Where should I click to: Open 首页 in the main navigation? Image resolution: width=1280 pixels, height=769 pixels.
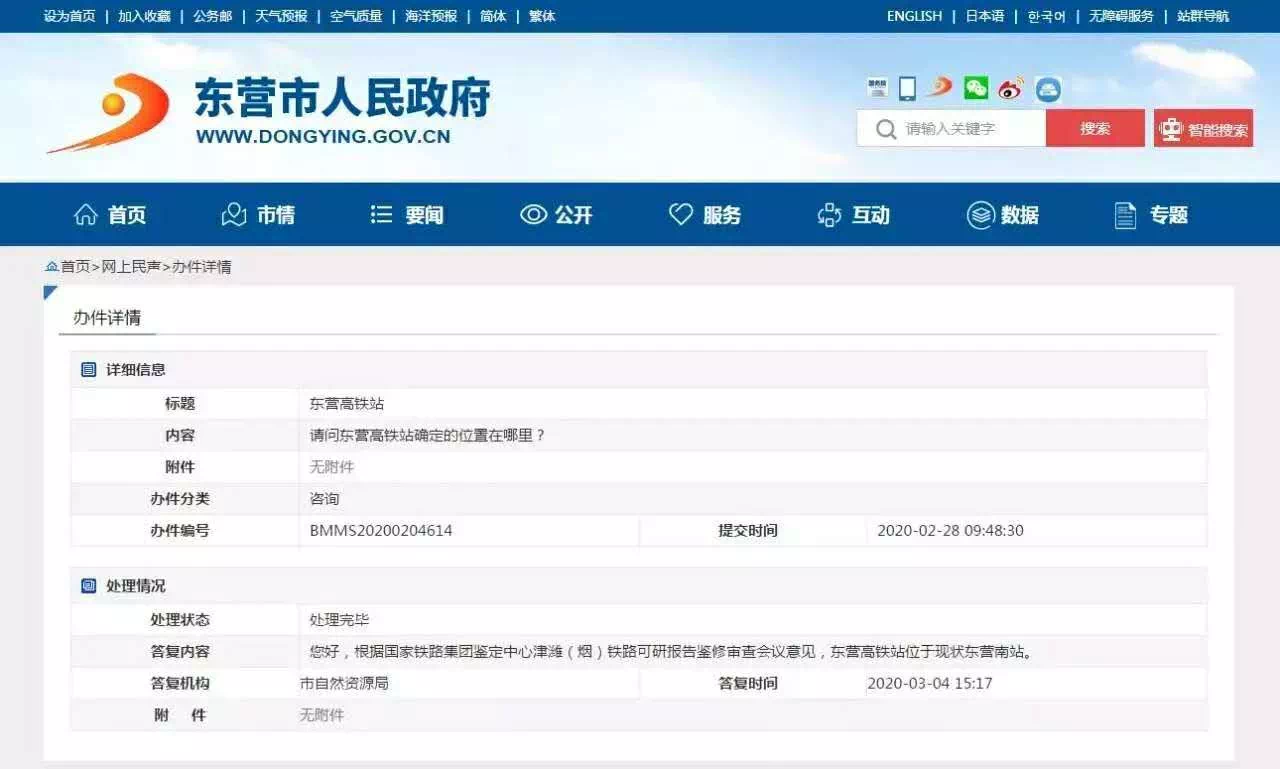click(127, 215)
